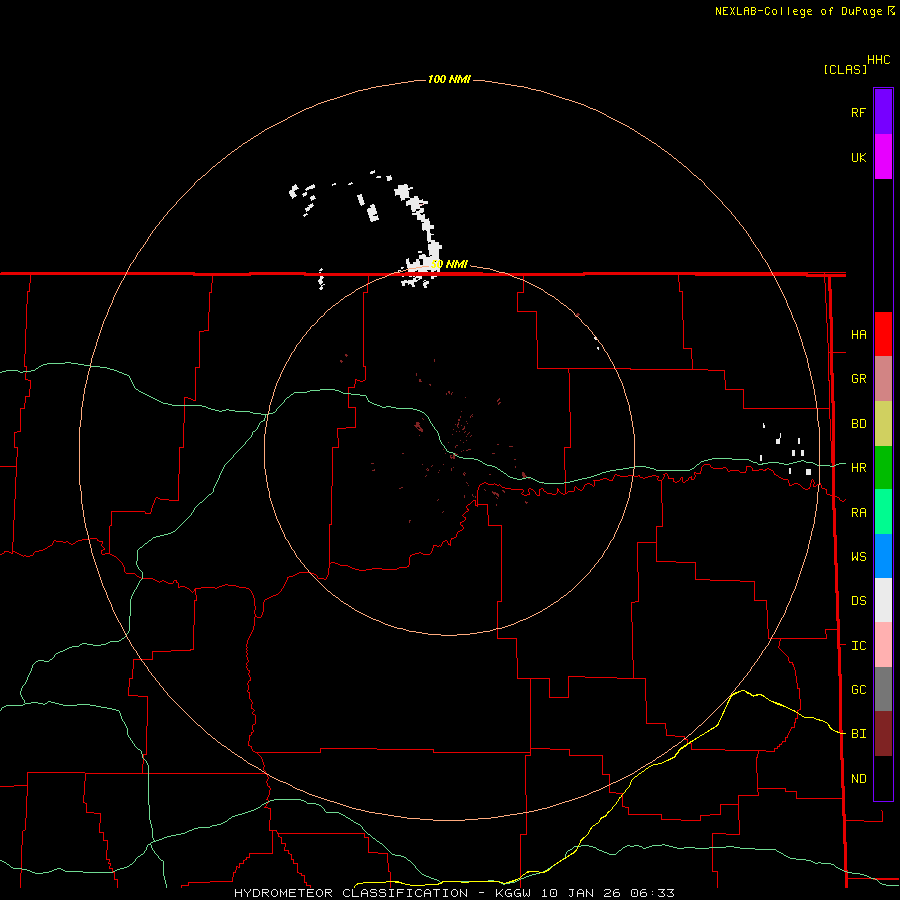
Task: Click the RA legend label
Action: click(x=858, y=513)
